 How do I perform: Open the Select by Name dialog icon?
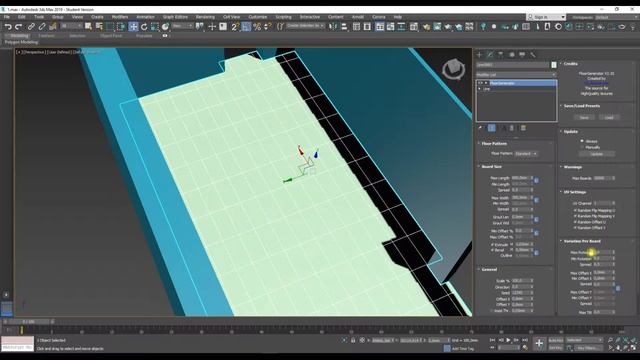click(x=99, y=27)
